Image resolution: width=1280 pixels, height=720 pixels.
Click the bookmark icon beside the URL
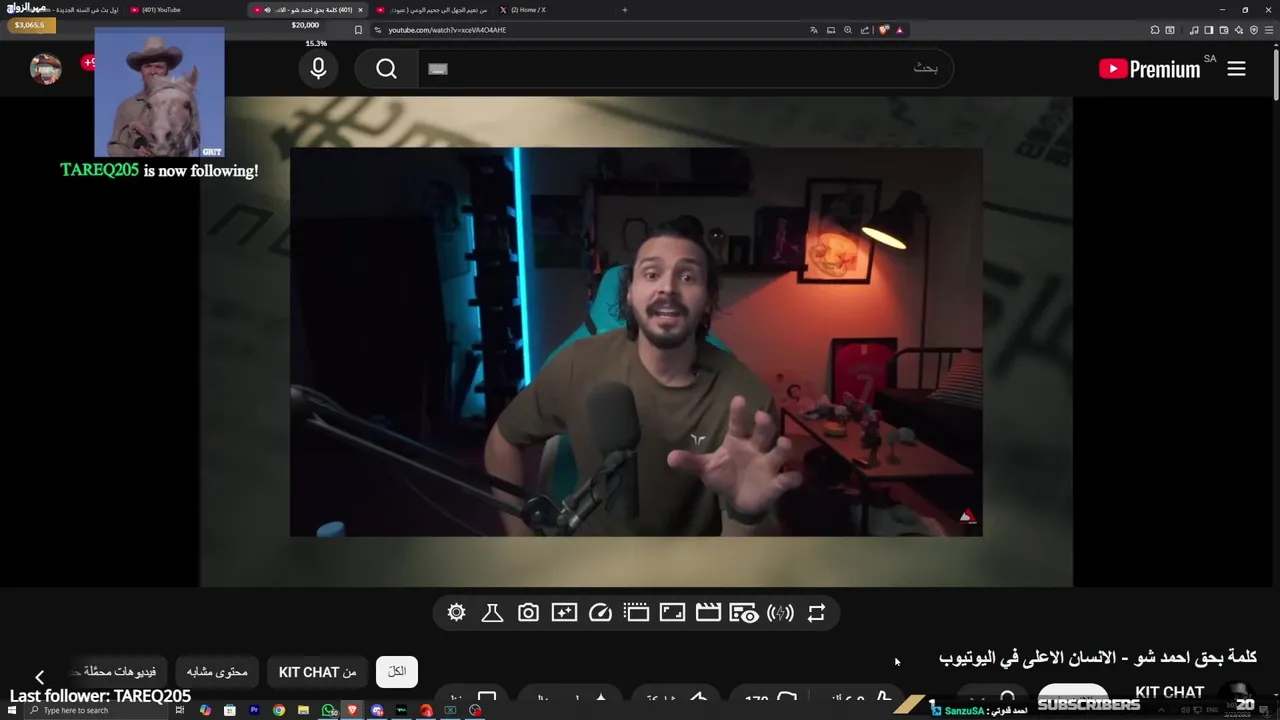coord(358,30)
